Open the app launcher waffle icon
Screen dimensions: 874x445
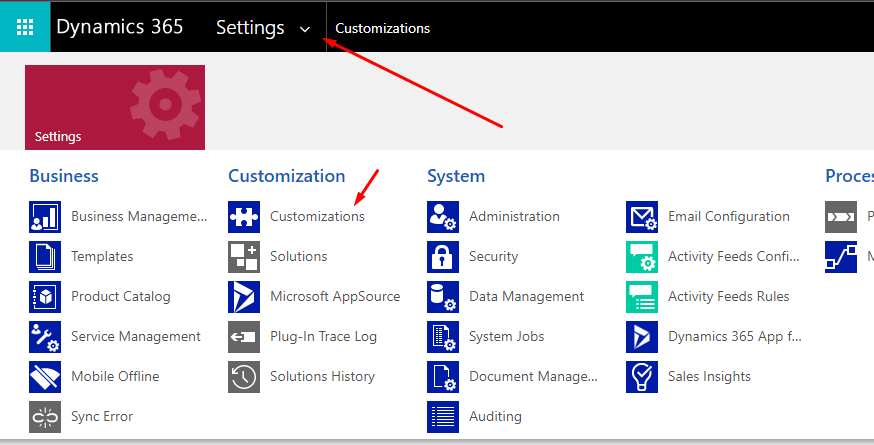click(x=25, y=27)
